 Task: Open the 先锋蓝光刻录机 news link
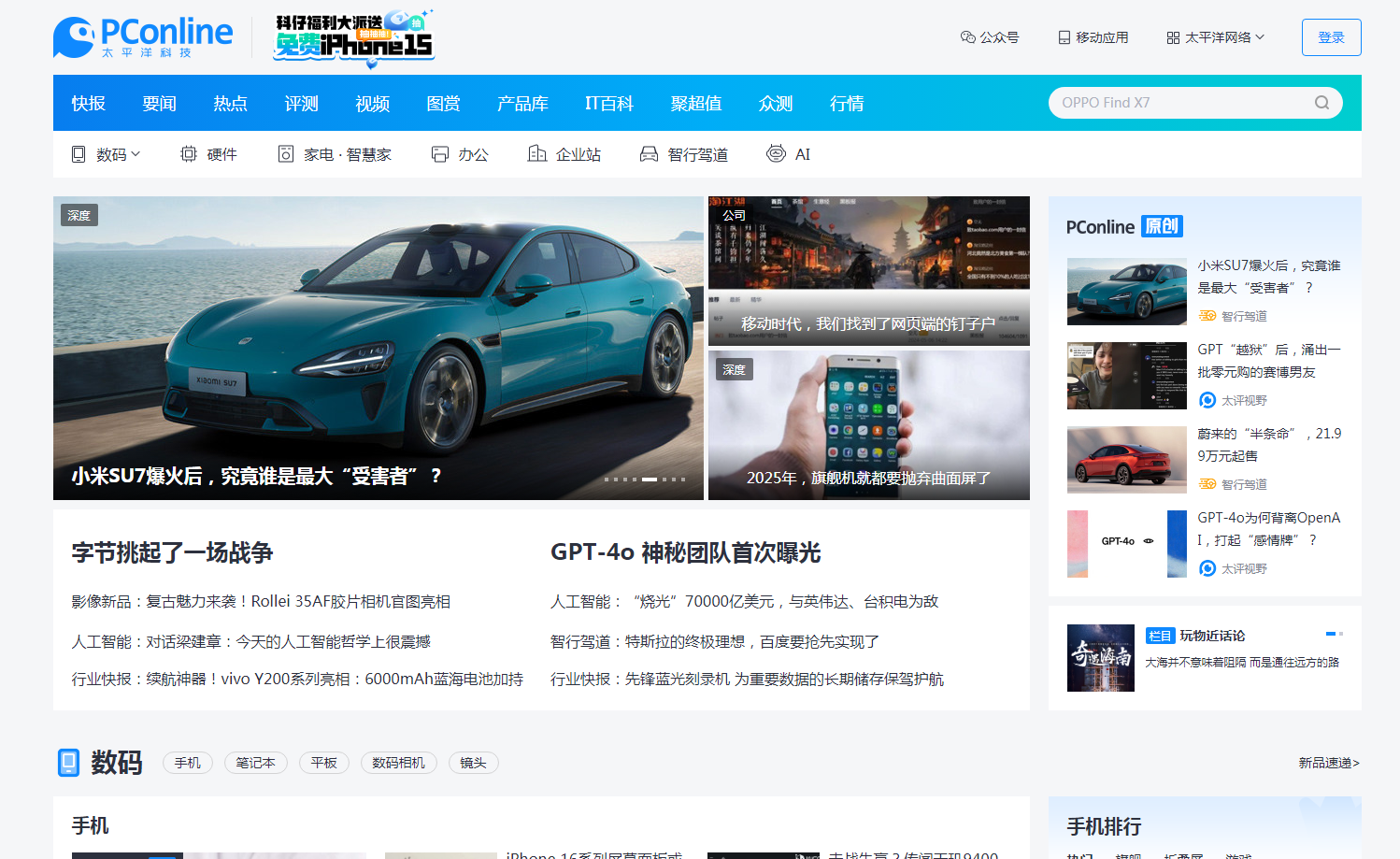(x=748, y=679)
